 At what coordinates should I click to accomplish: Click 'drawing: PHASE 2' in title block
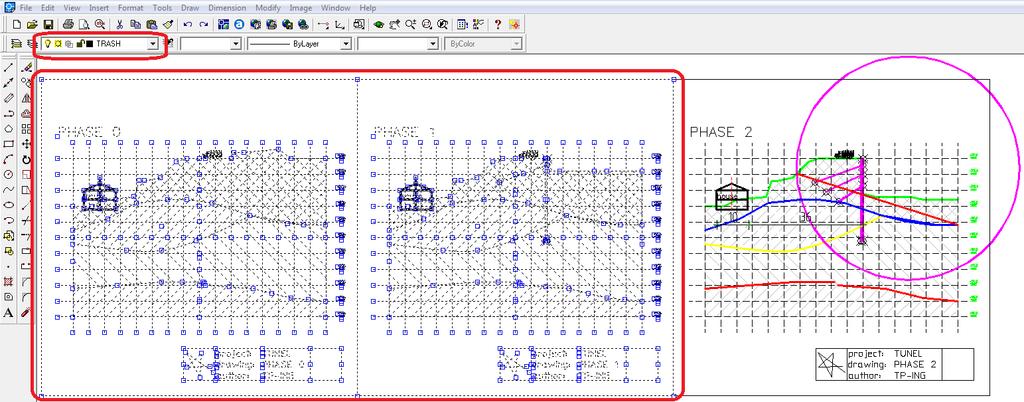coord(892,364)
